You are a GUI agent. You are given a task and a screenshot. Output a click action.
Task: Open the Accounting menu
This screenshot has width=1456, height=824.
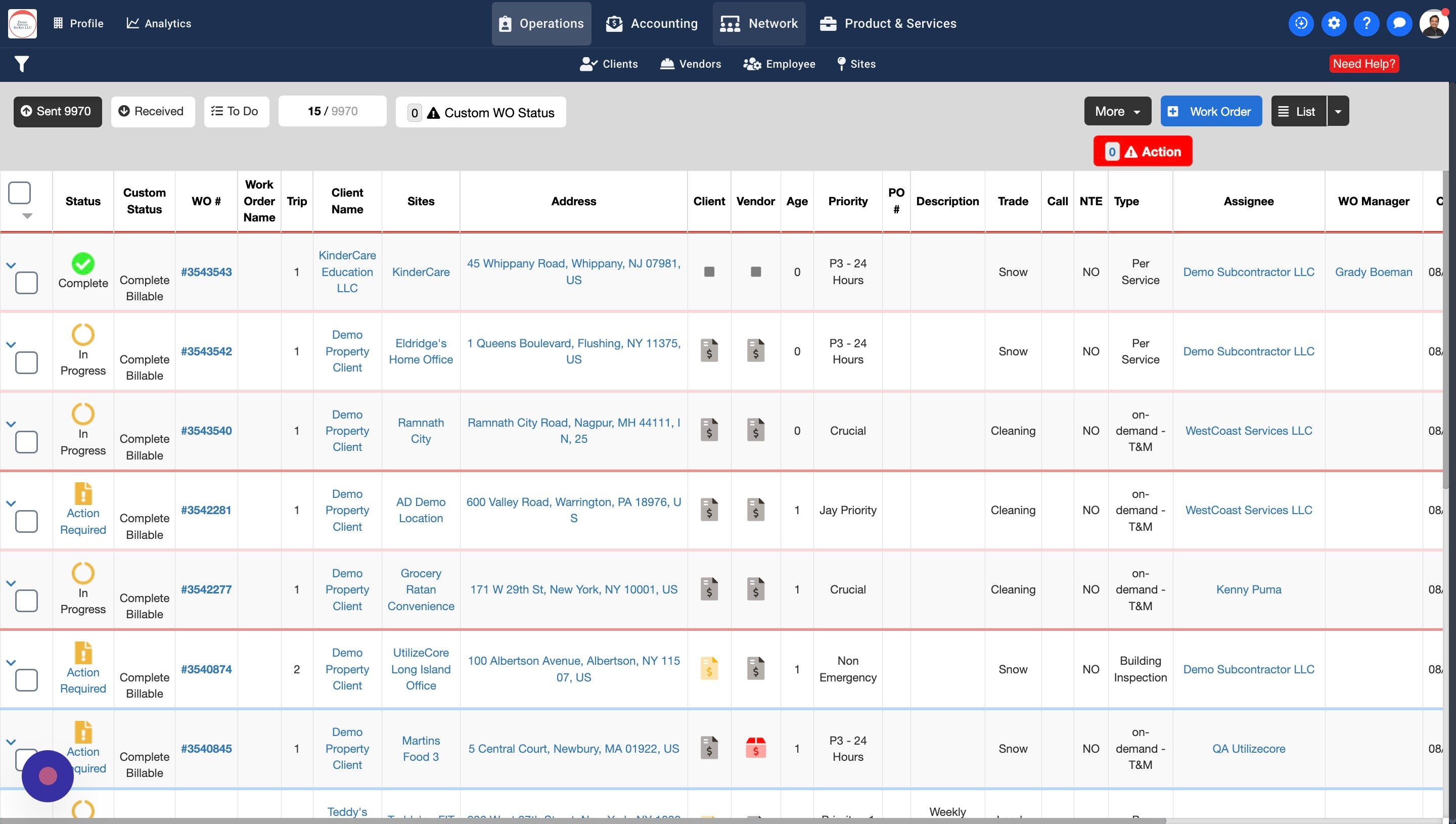(x=652, y=23)
